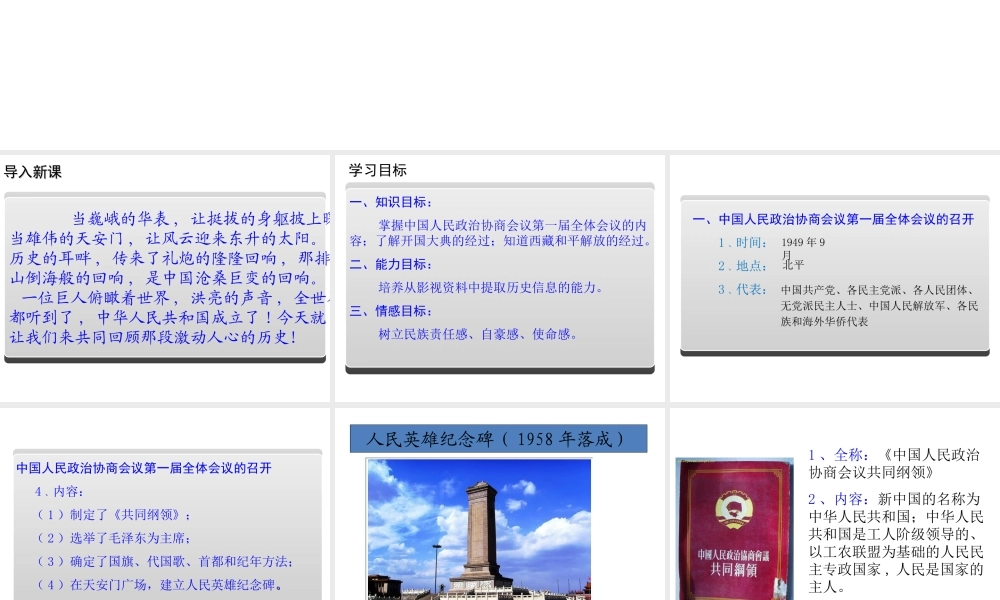
Task: Click the banner 人民英雄纪念碑（1958年落成）
Action: (x=499, y=439)
